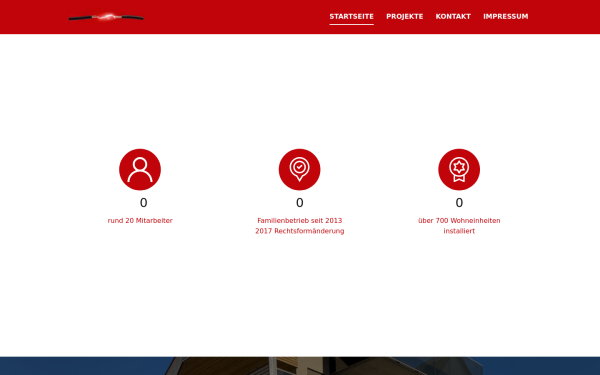Select "über 700 Wohneinheiten installiert" text

pyautogui.click(x=459, y=226)
